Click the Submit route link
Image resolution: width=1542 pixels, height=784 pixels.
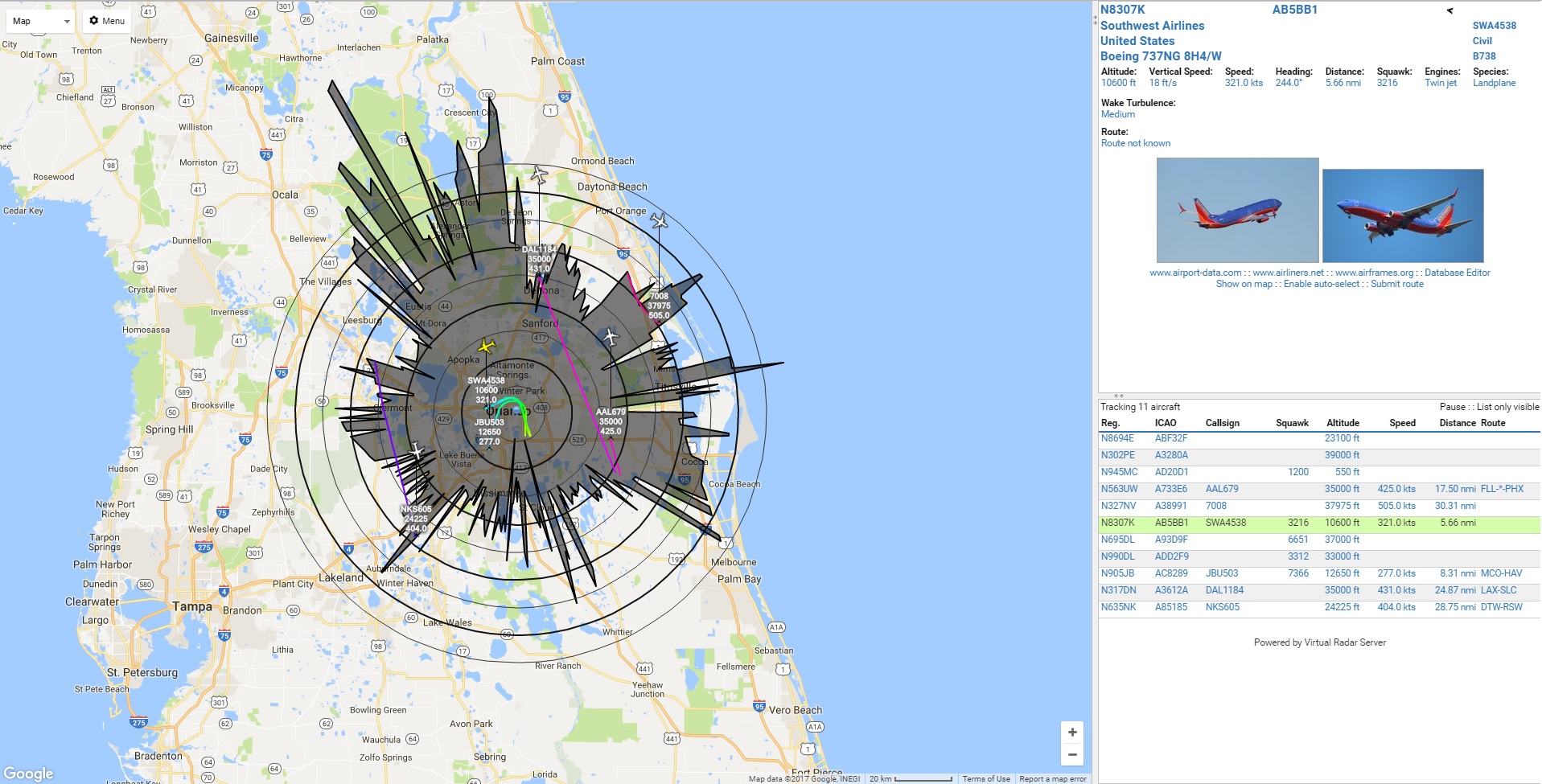[1397, 284]
